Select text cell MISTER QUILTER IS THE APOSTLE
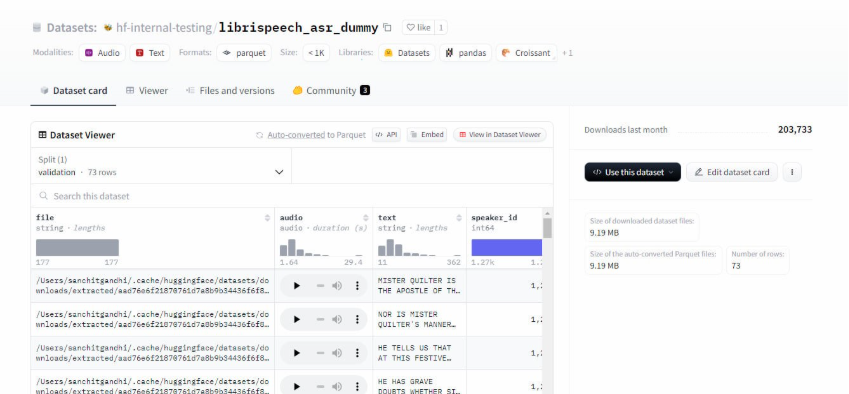 (419, 286)
